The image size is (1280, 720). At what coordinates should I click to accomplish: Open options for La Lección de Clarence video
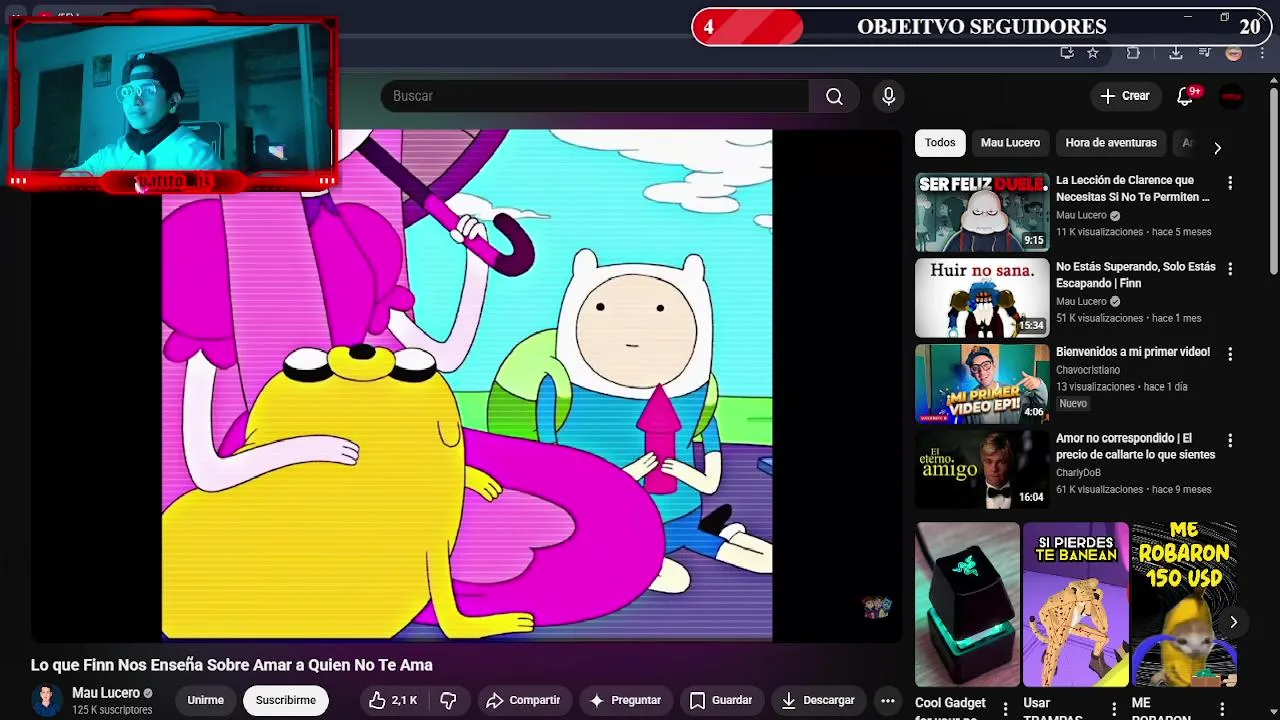pyautogui.click(x=1230, y=183)
